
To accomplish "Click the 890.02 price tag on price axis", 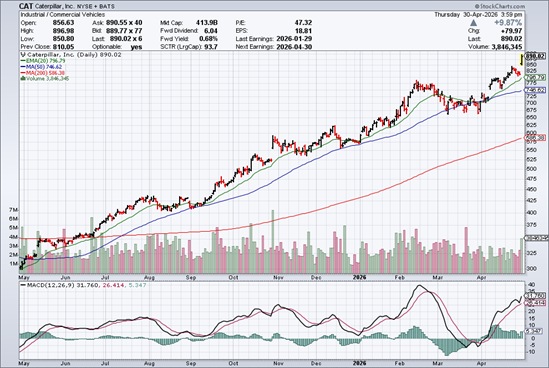I will tap(536, 56).
